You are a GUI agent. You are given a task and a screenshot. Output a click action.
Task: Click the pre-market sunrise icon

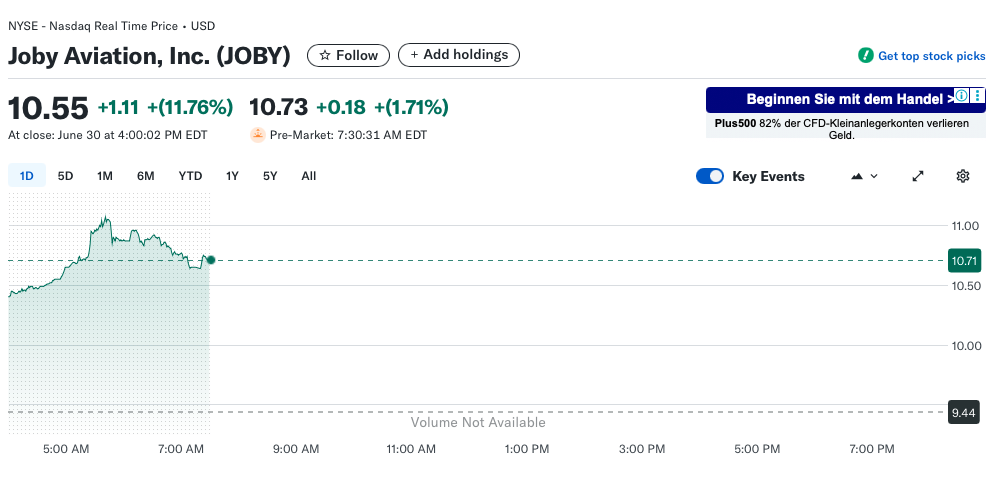[x=258, y=135]
